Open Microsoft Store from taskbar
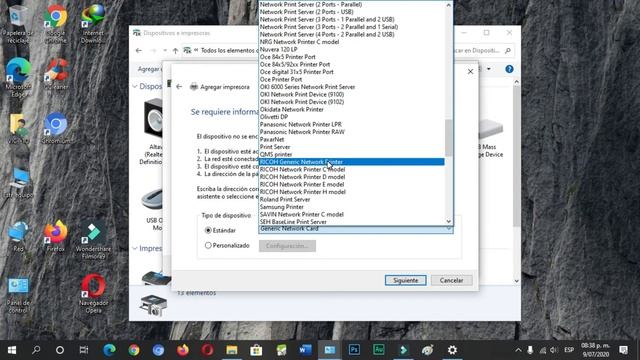Screen dimensions: 640x360 [x=256, y=350]
